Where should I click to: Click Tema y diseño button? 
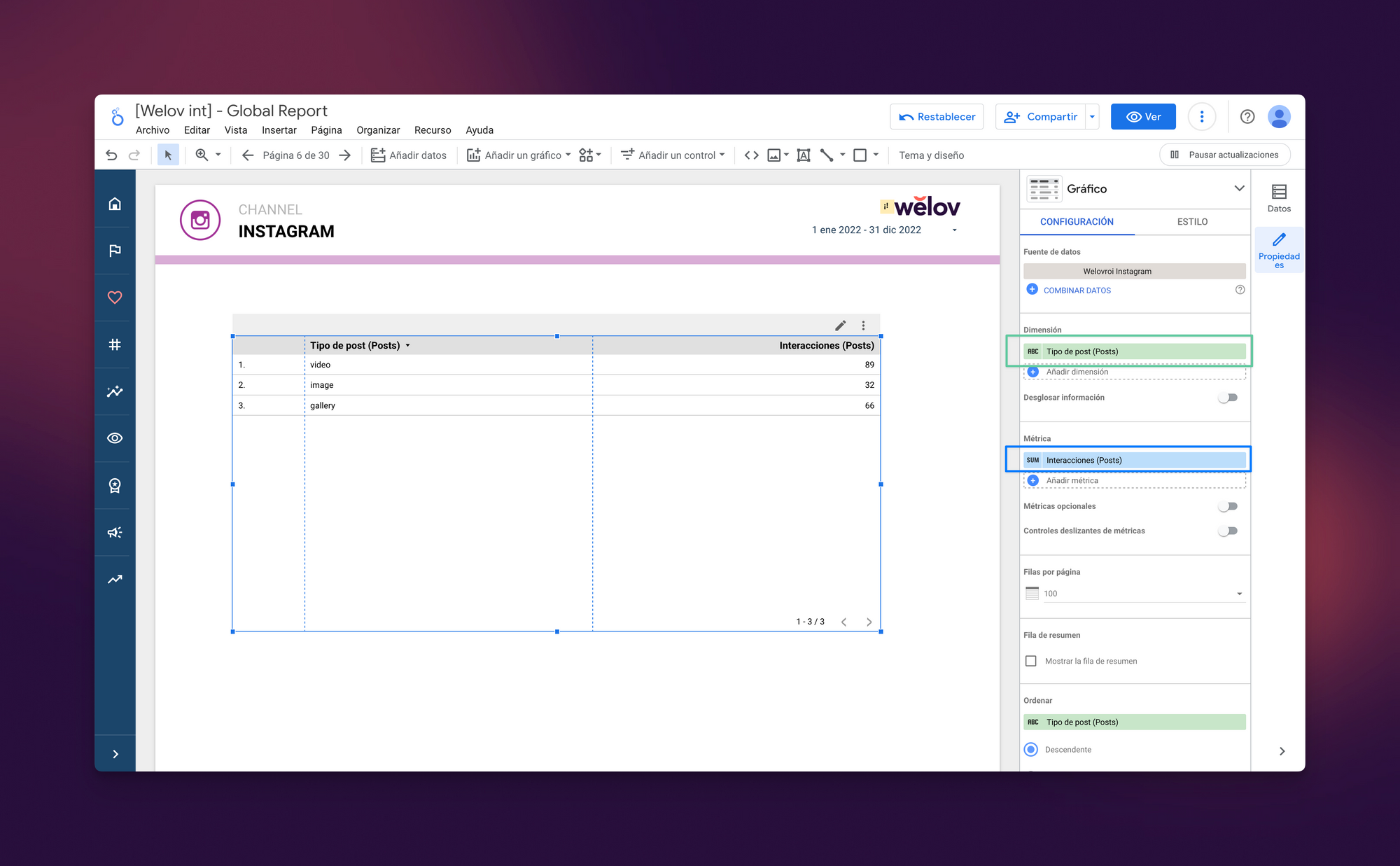pos(931,155)
